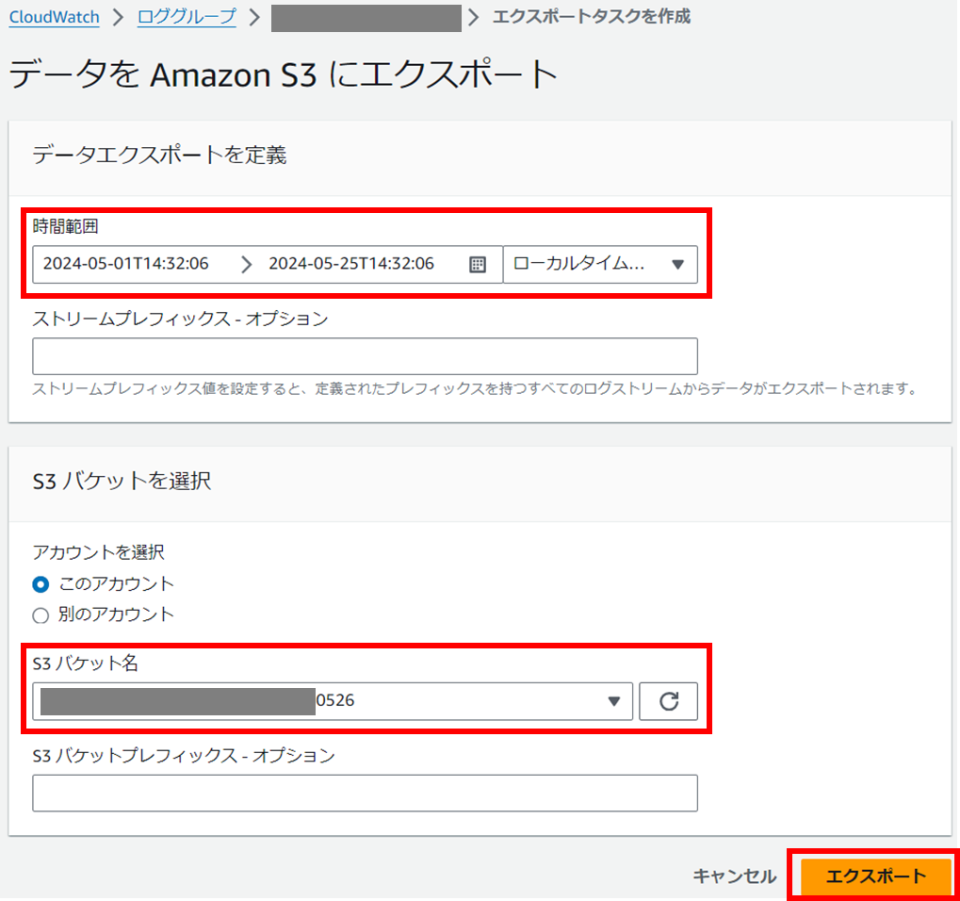Navigate to CloudWatch via breadcrumb link

[53, 17]
